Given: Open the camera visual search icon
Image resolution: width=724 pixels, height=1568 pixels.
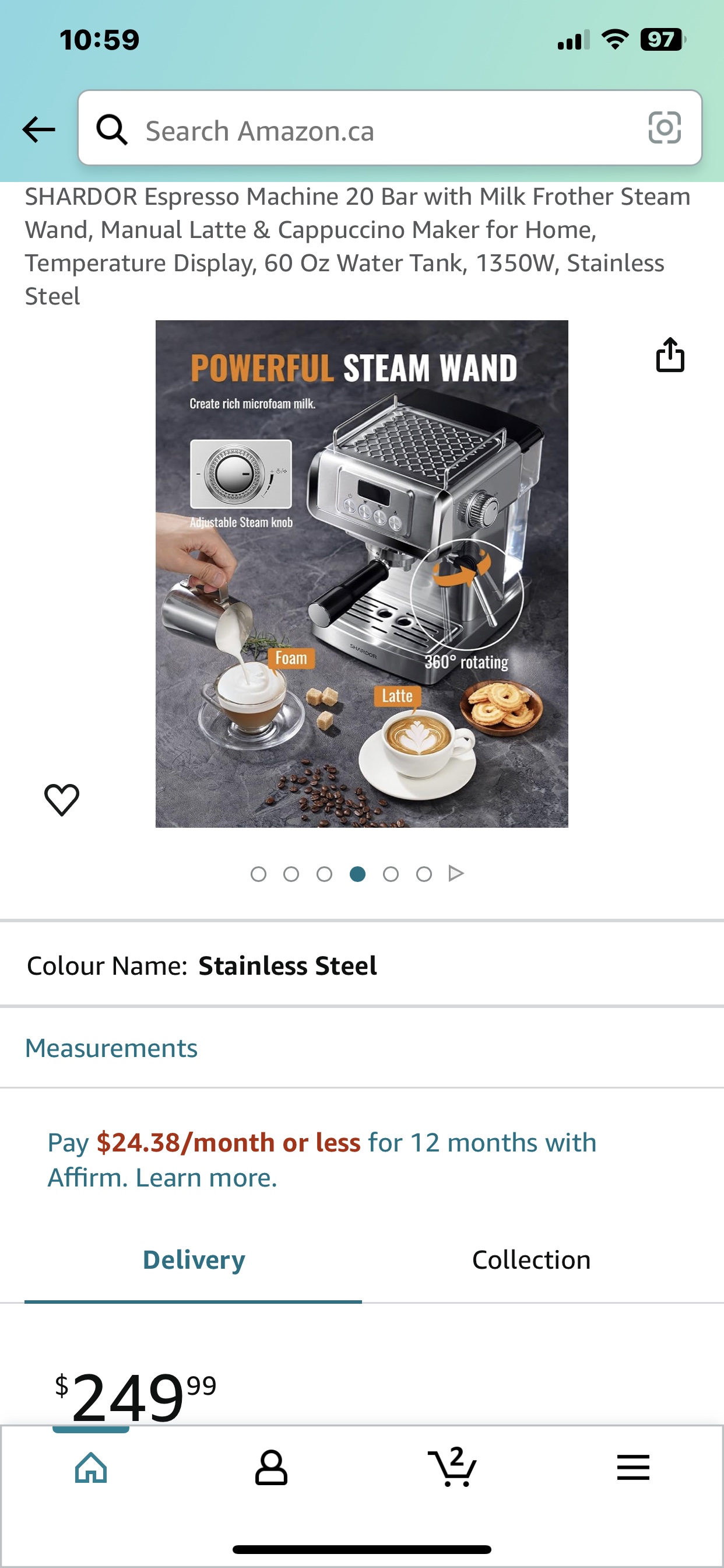Looking at the screenshot, I should (x=665, y=128).
